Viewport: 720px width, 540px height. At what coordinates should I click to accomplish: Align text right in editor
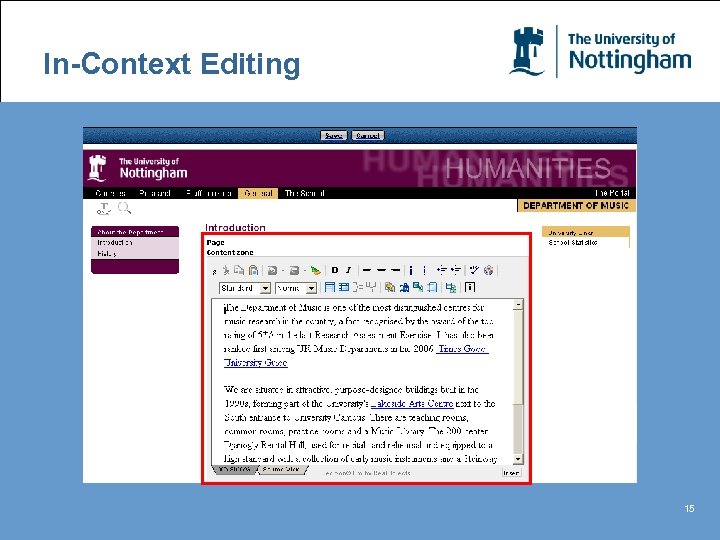point(395,270)
